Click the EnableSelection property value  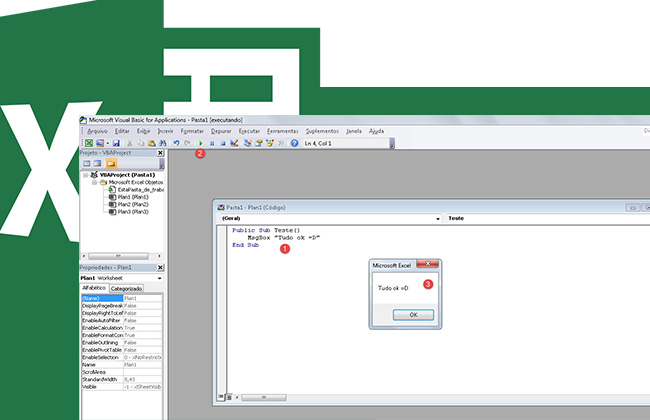(x=143, y=357)
